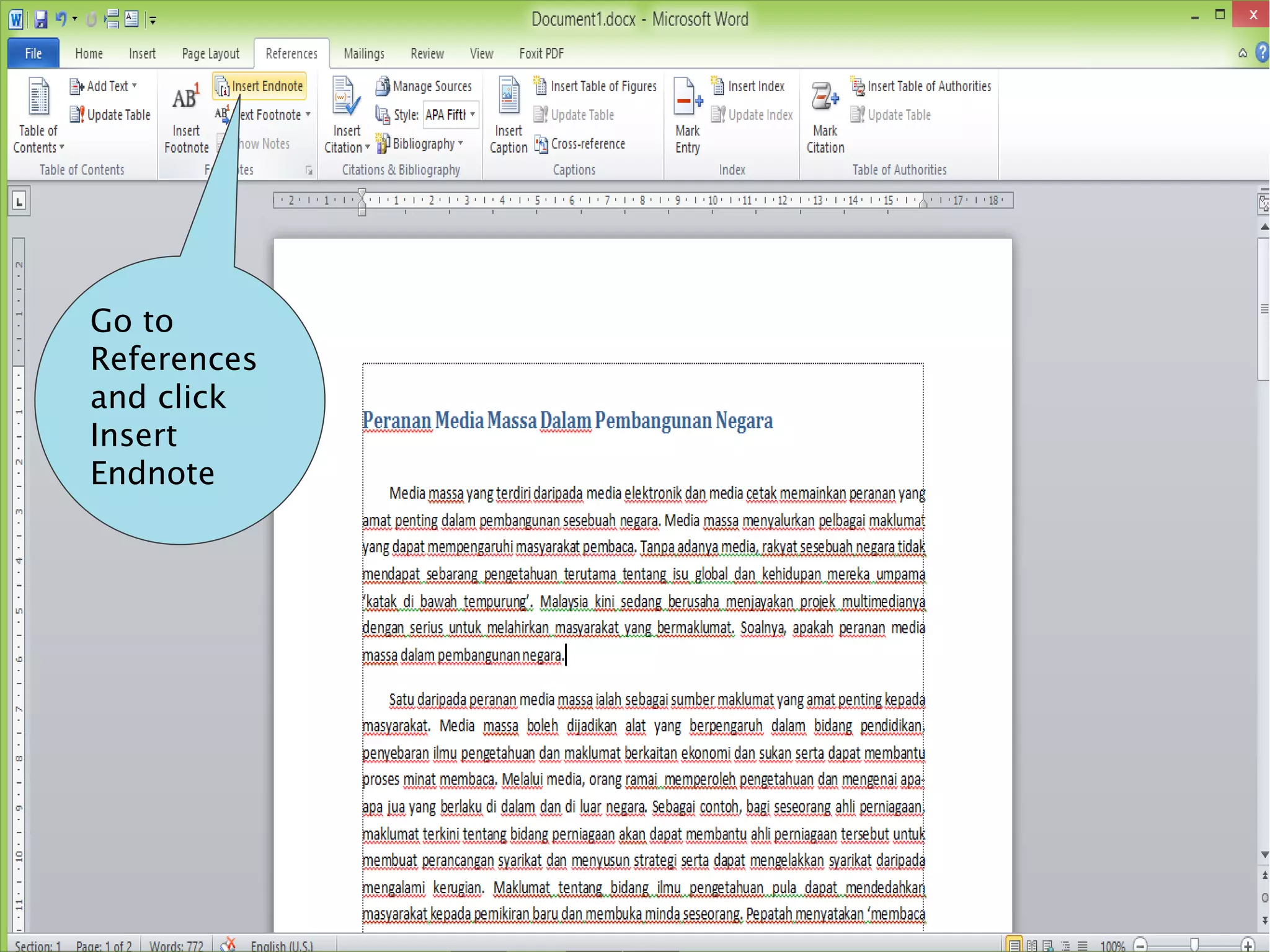Open the View tab
Viewport: 1270px width, 952px height.
[481, 53]
